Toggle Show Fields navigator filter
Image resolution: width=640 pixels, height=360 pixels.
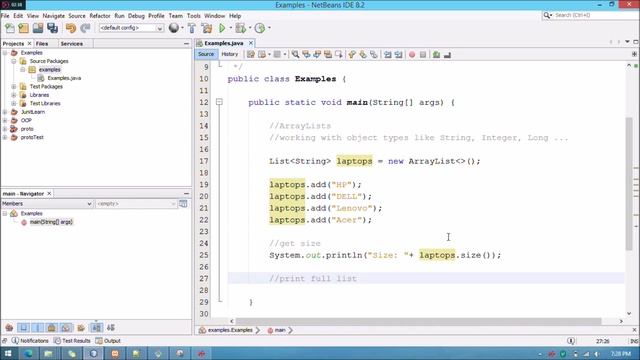(x=23, y=327)
